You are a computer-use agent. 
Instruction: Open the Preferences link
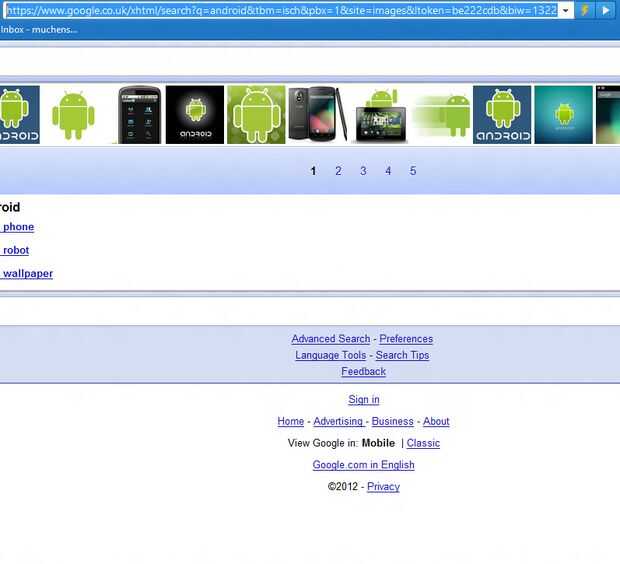coord(406,339)
